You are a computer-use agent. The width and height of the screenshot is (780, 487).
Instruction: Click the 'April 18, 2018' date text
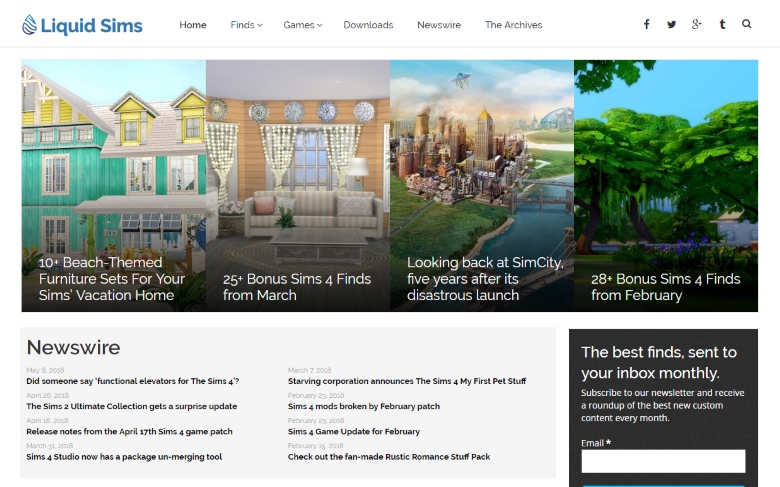(47, 420)
